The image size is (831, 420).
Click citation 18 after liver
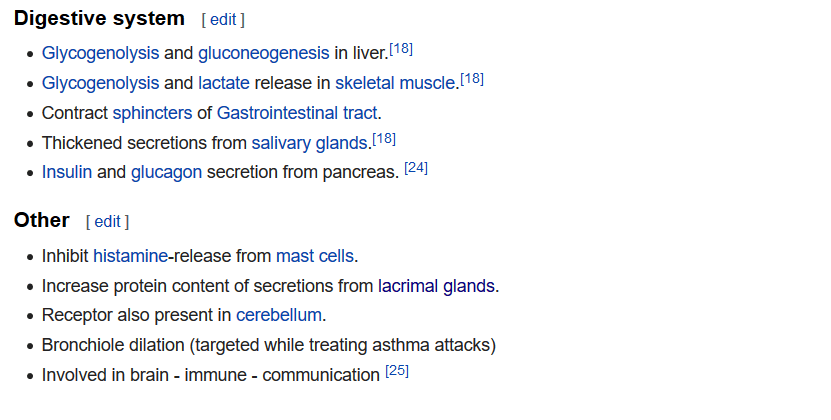[x=401, y=49]
